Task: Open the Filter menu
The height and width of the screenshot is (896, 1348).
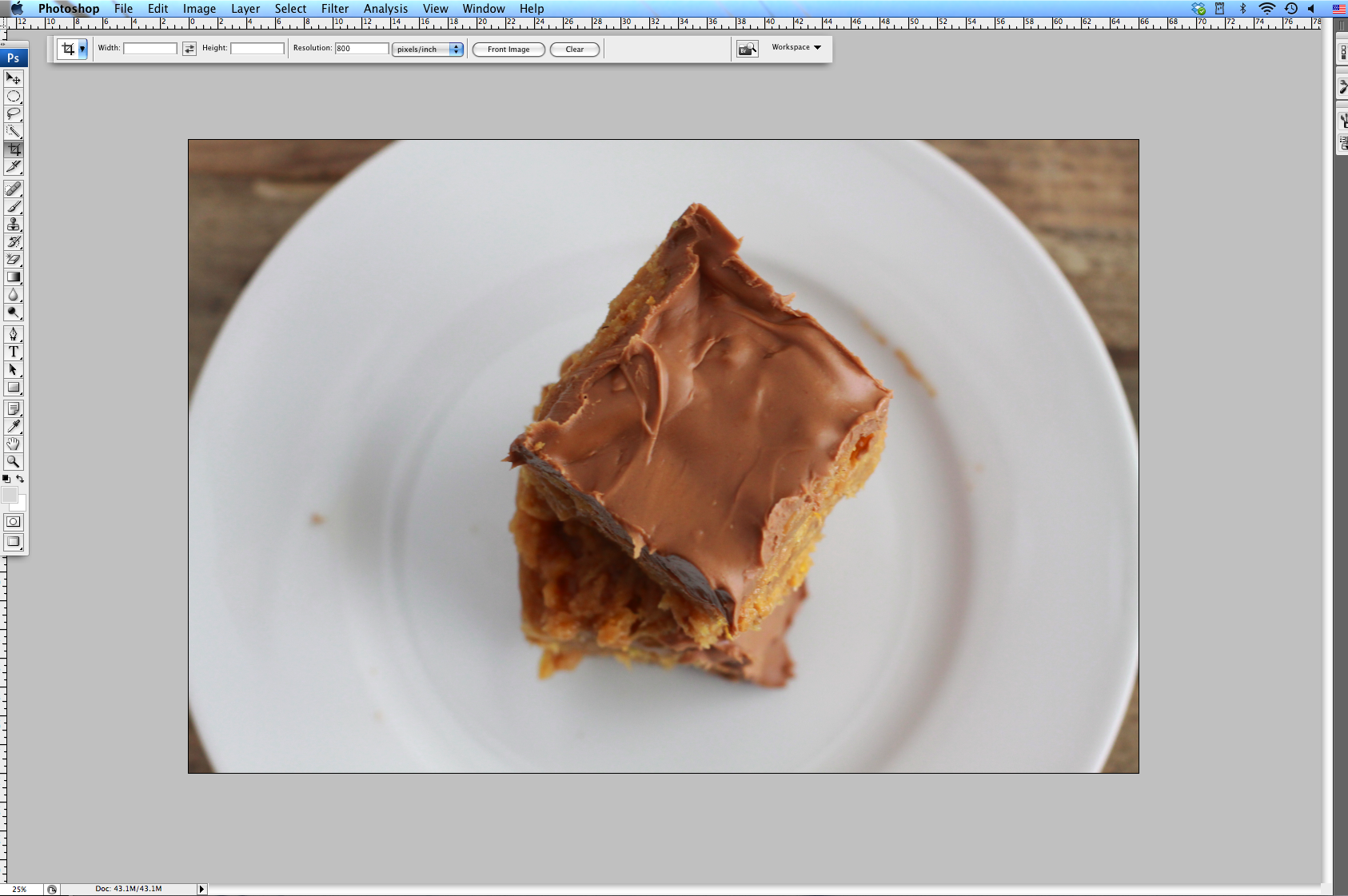Action: pyautogui.click(x=335, y=8)
